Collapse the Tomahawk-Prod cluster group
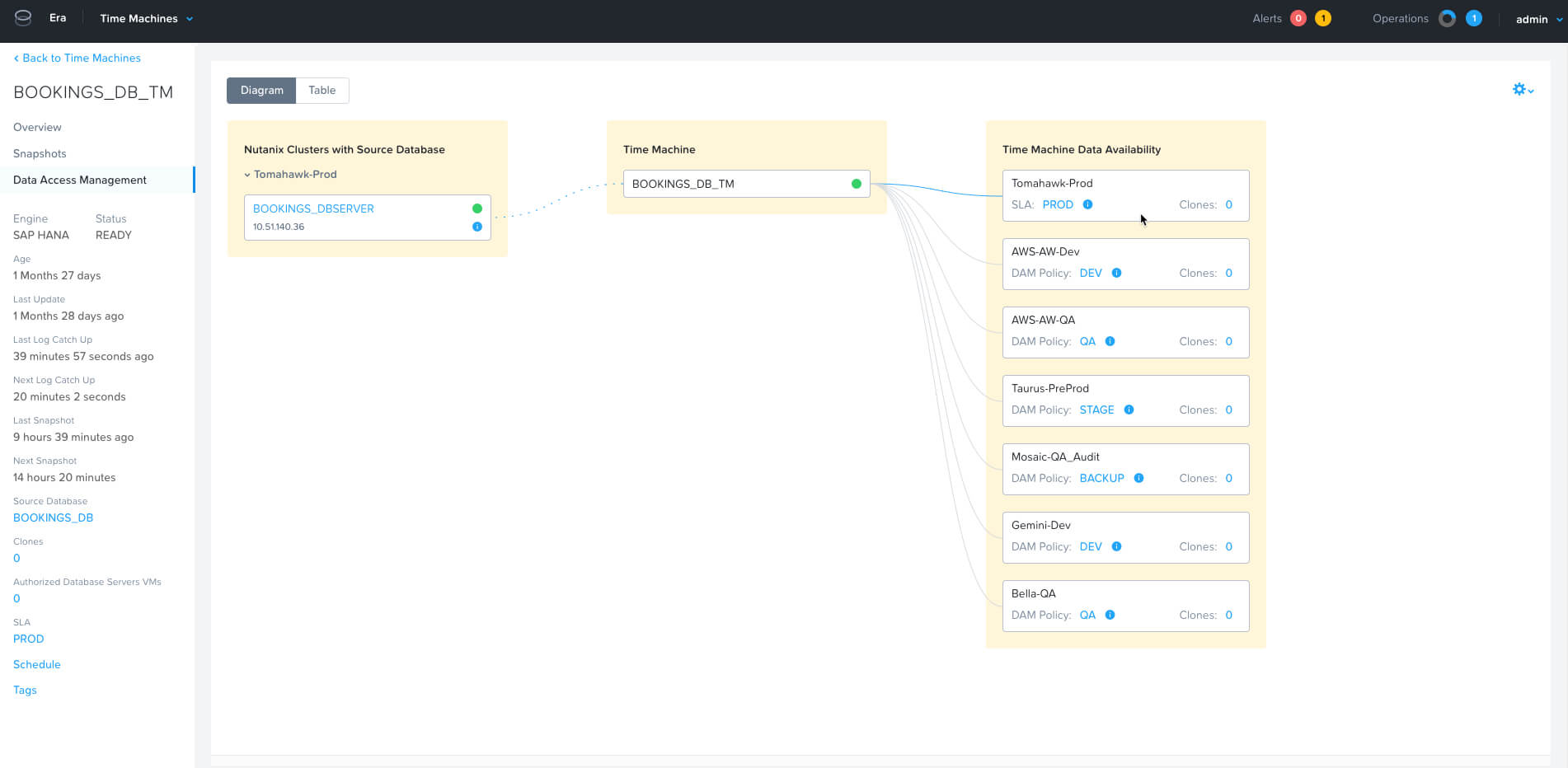This screenshot has width=1568, height=768. click(x=247, y=175)
